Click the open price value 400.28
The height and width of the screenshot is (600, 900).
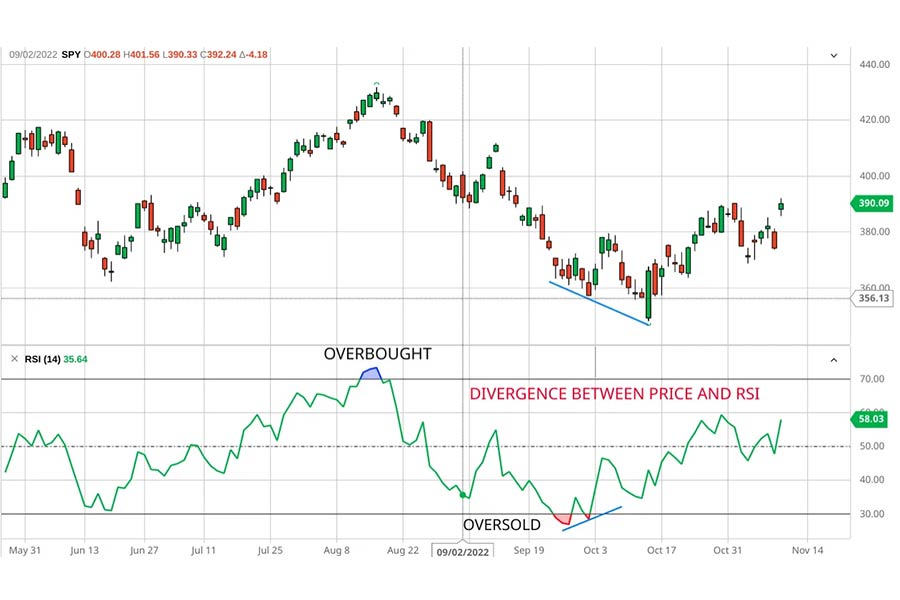pos(106,55)
